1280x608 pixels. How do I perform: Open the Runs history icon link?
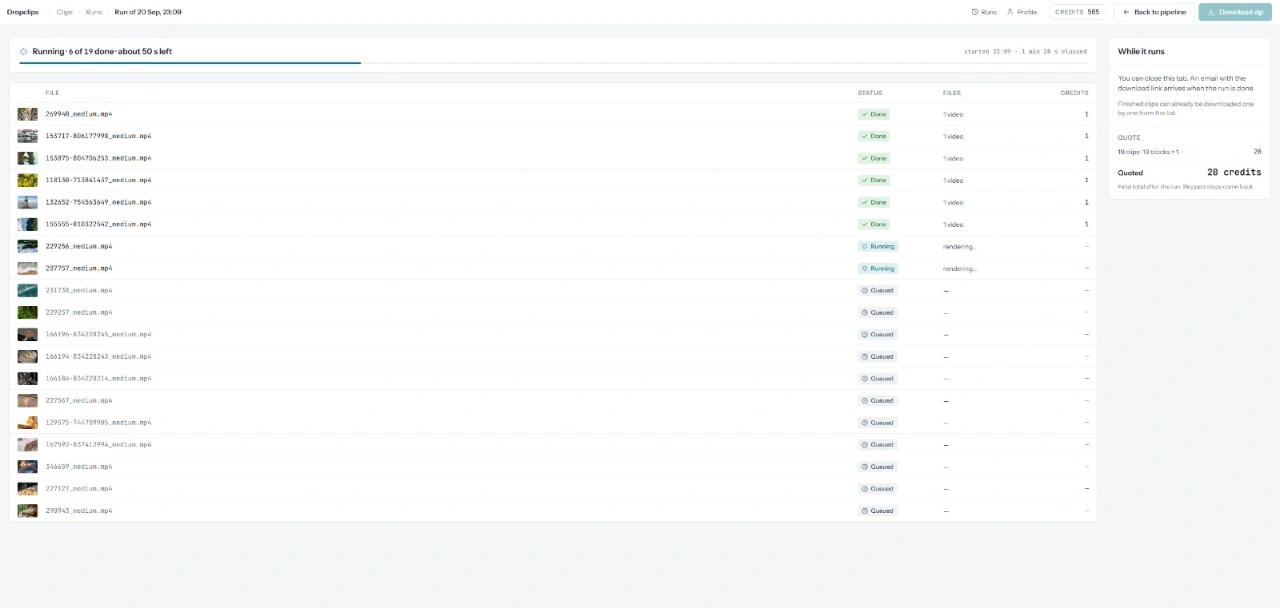(x=984, y=12)
